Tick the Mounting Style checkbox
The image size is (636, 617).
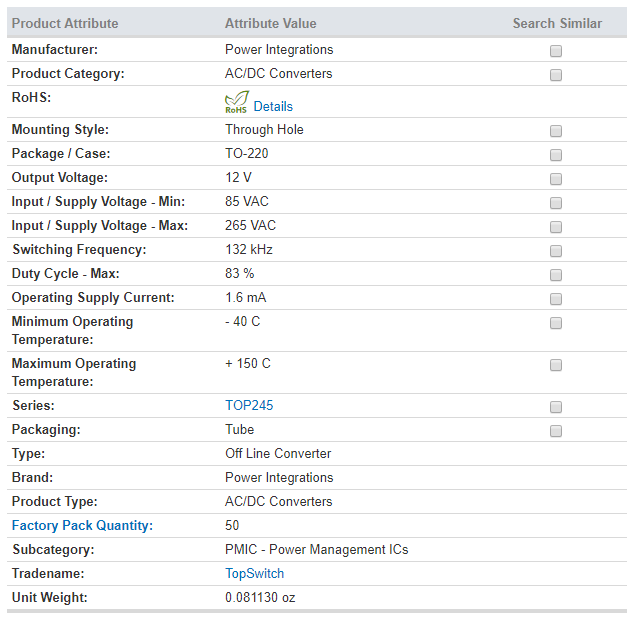pos(556,131)
